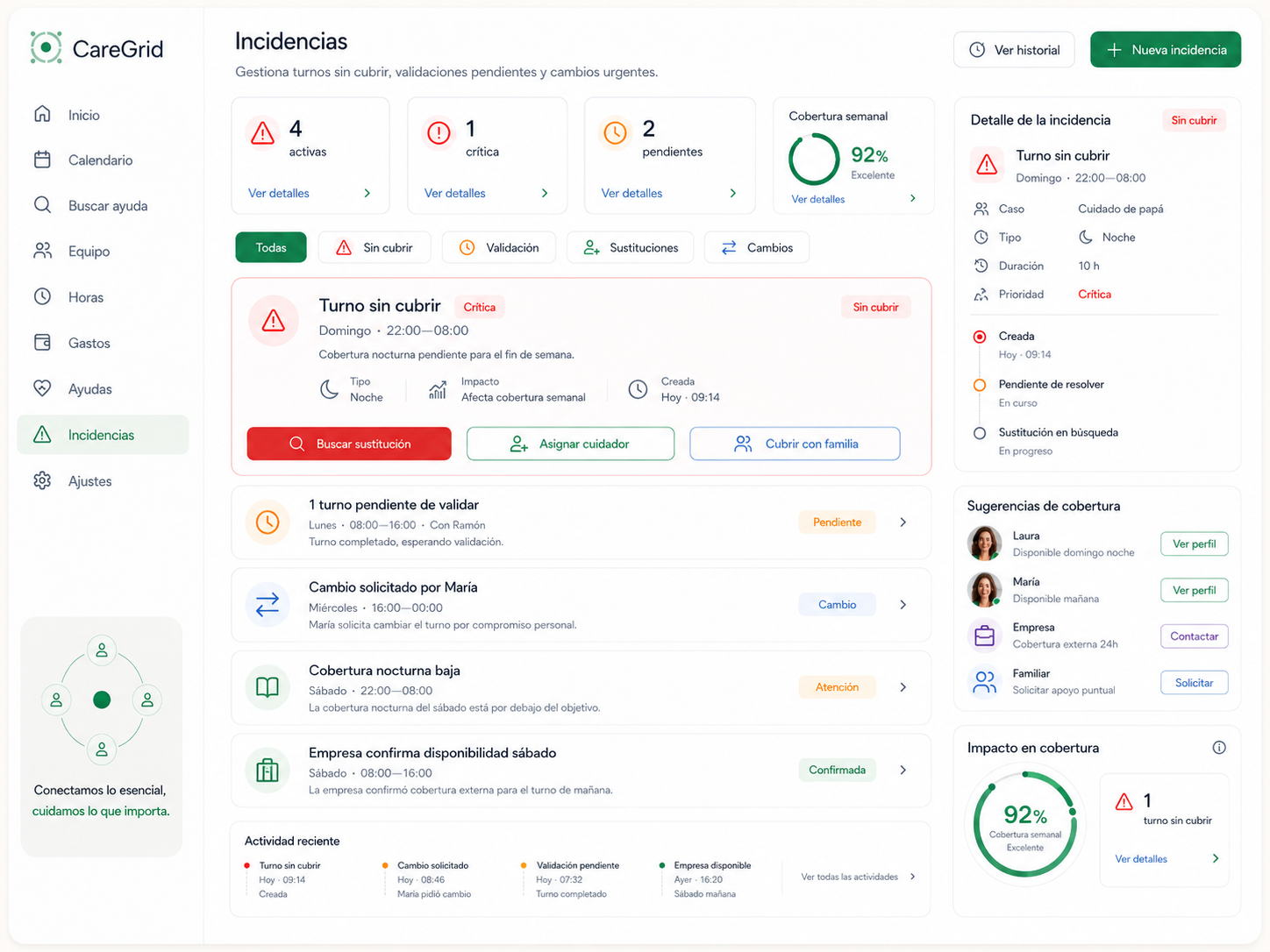The image size is (1270, 952).
Task: Click the warning icon in Detalle de la incidencia
Action: [987, 165]
